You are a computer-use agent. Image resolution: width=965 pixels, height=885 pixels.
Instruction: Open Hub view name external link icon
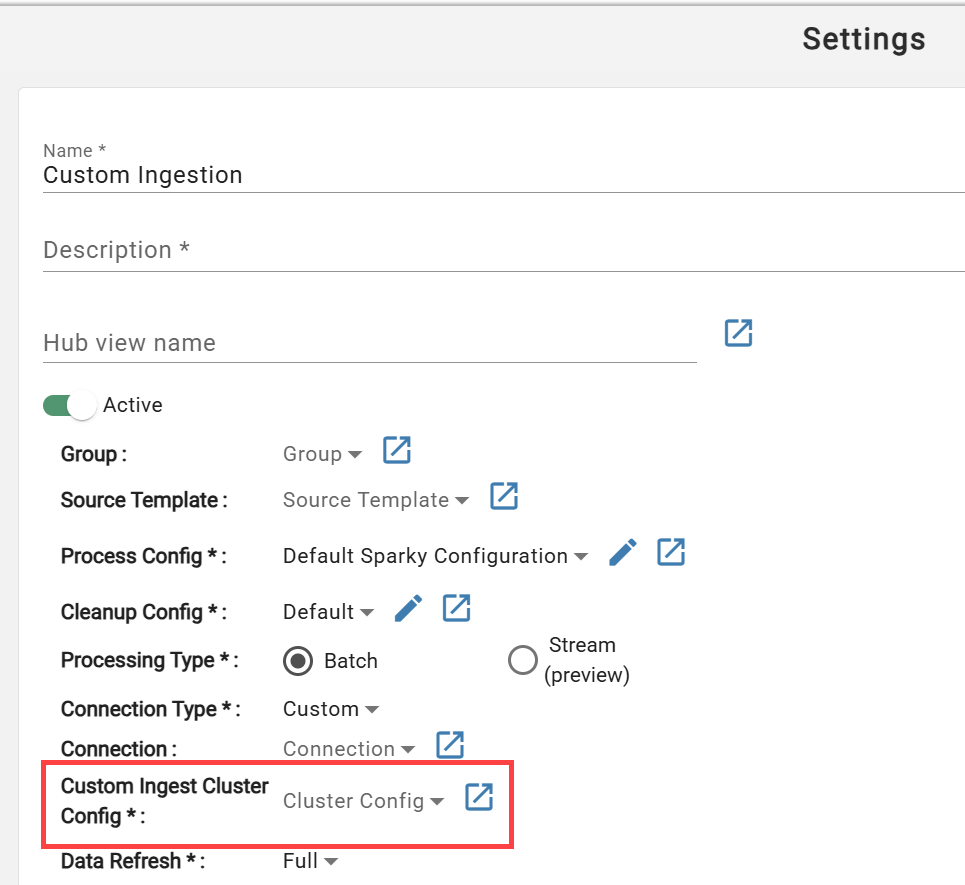tap(738, 333)
